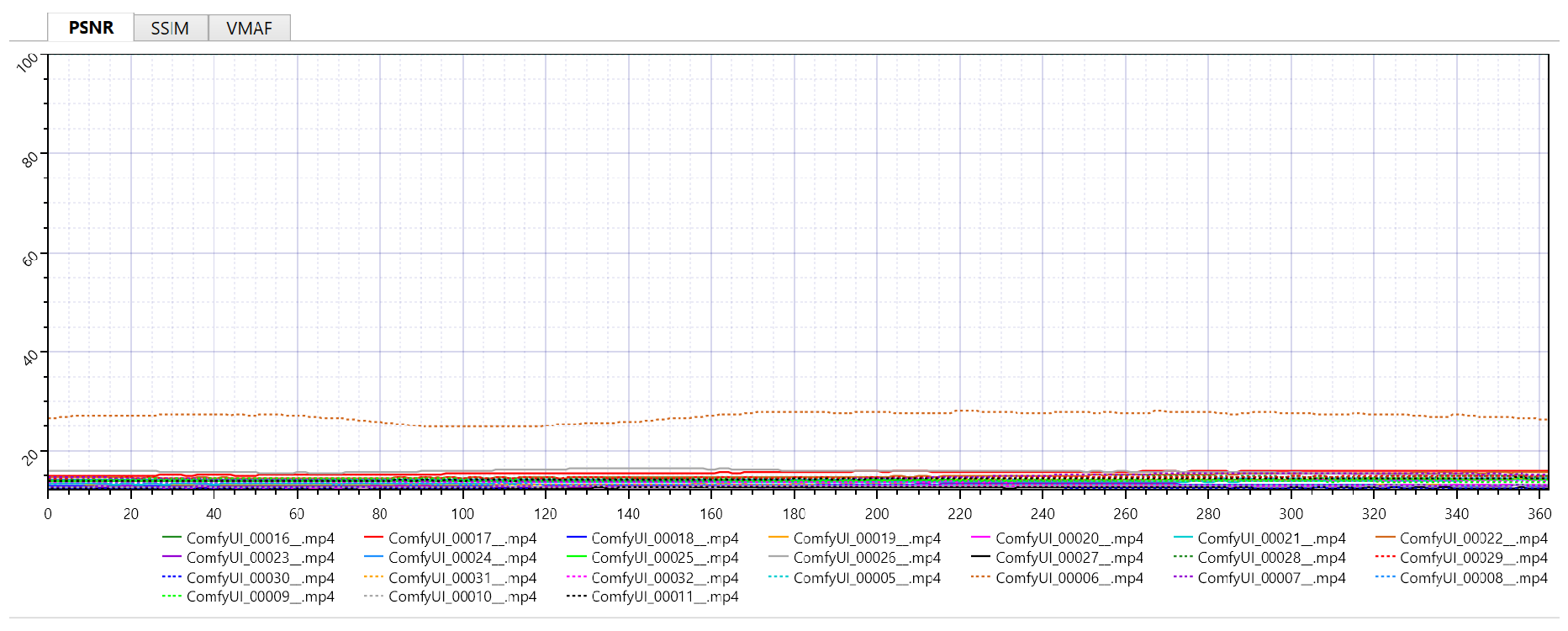
Task: Open the VMAF tab
Action: point(249,28)
